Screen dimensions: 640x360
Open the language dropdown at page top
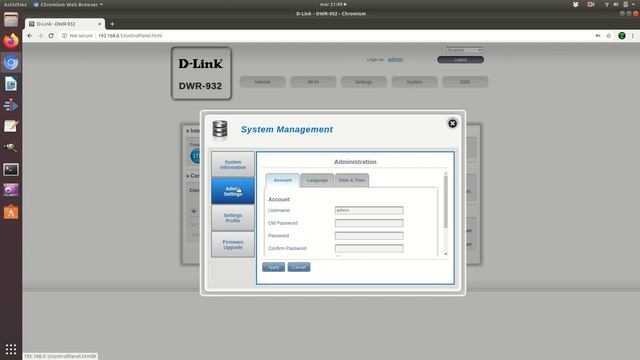point(464,50)
